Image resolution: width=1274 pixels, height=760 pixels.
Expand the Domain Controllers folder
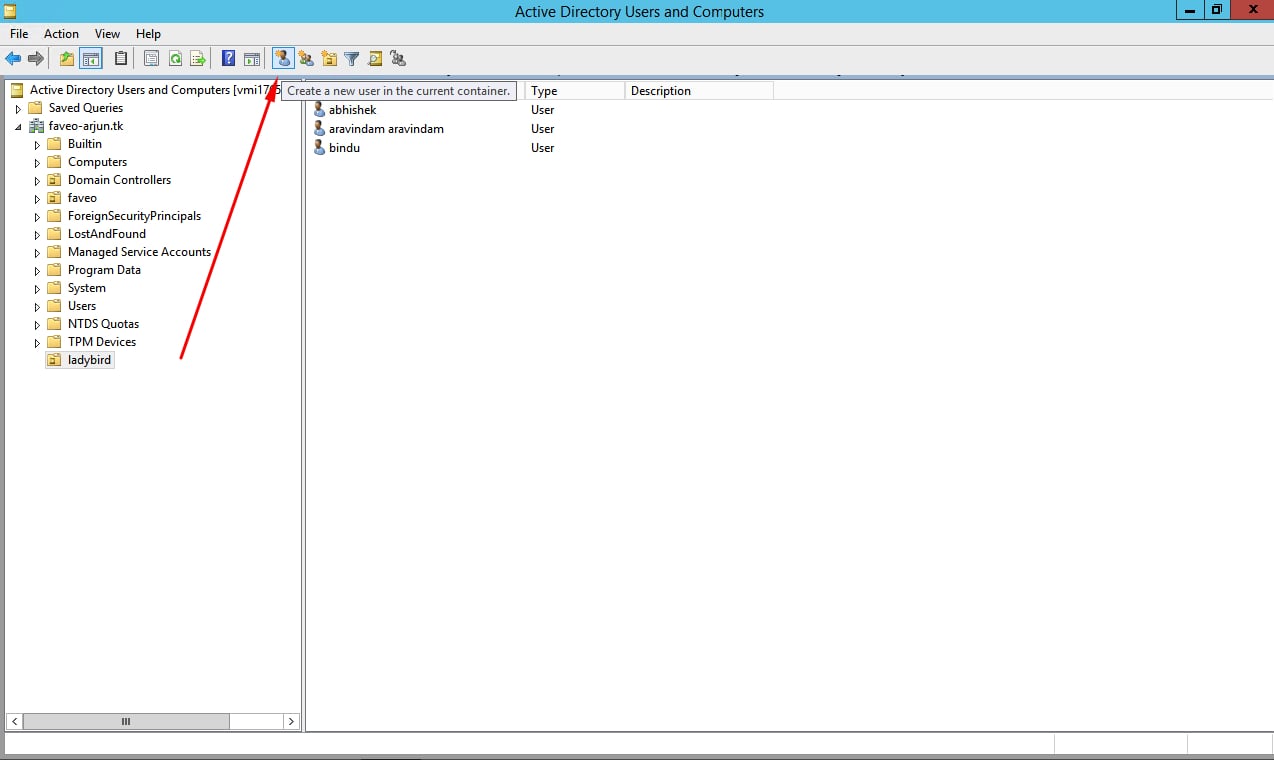click(x=38, y=181)
